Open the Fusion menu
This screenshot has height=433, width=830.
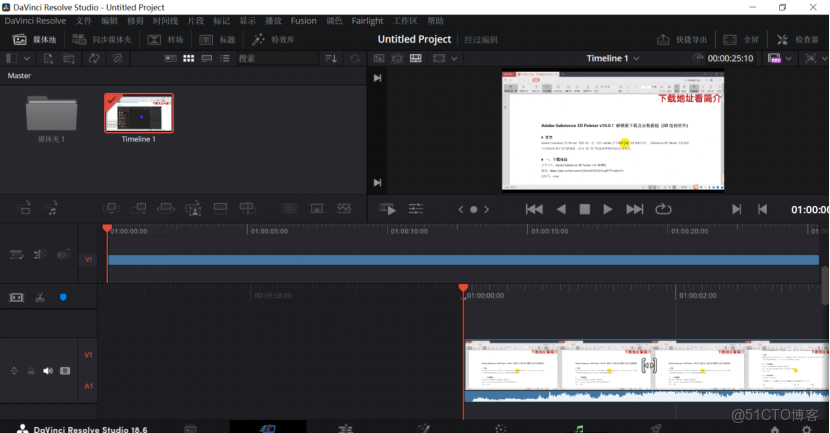(303, 21)
